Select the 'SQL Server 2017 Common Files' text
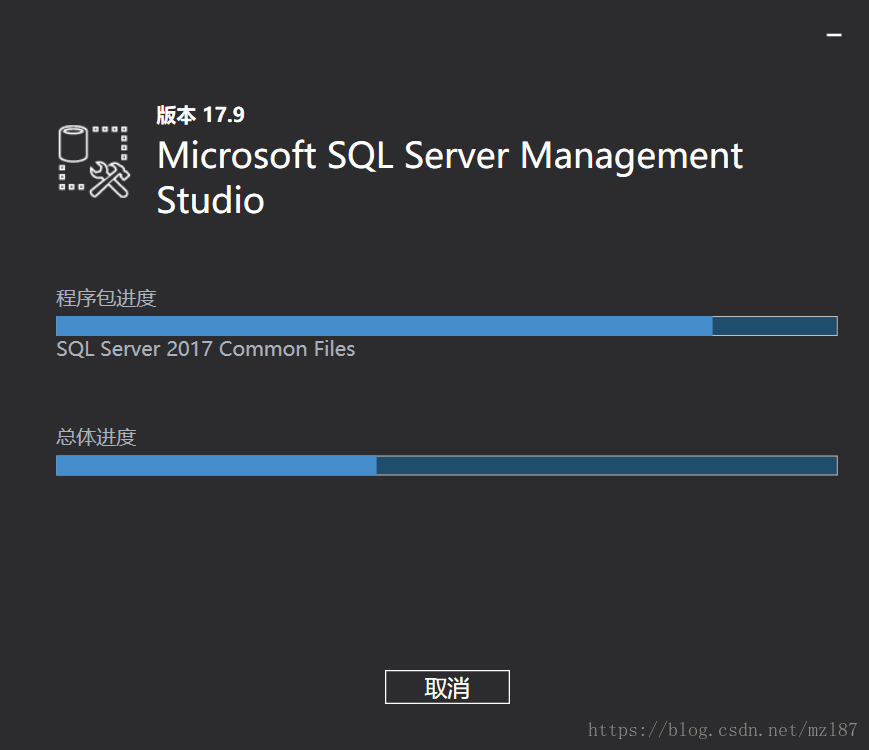 point(206,349)
